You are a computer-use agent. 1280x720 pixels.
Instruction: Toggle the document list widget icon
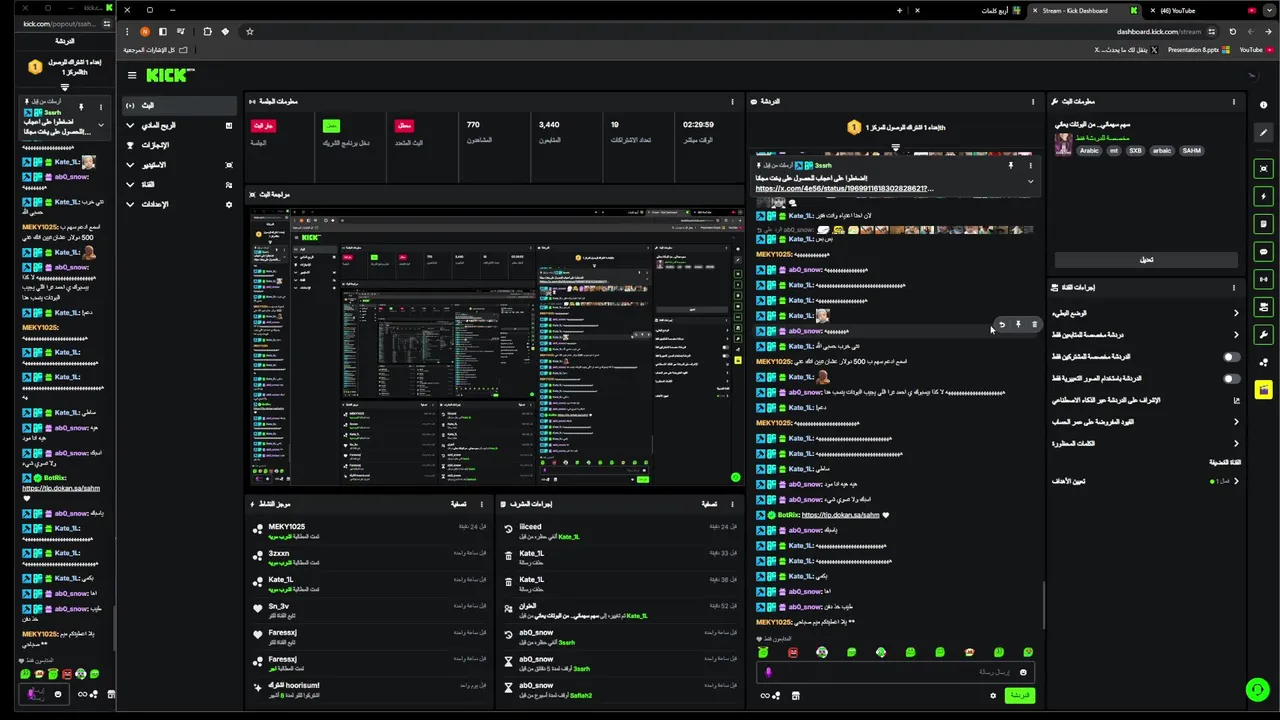(1264, 224)
